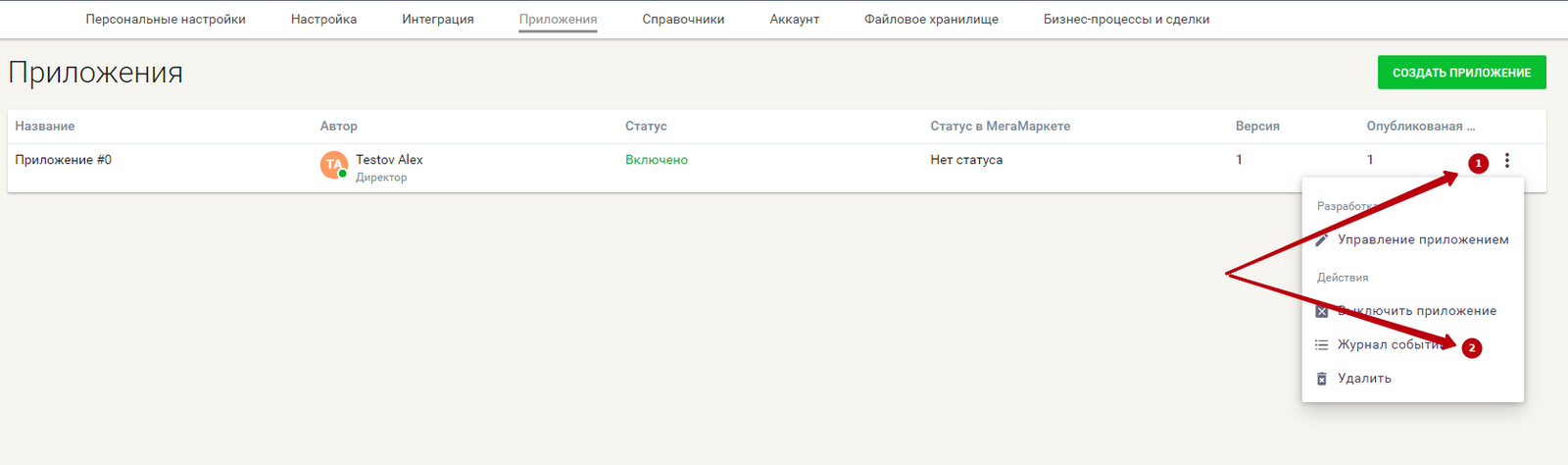Click the event log list icon
The width and height of the screenshot is (1568, 465).
[1321, 344]
